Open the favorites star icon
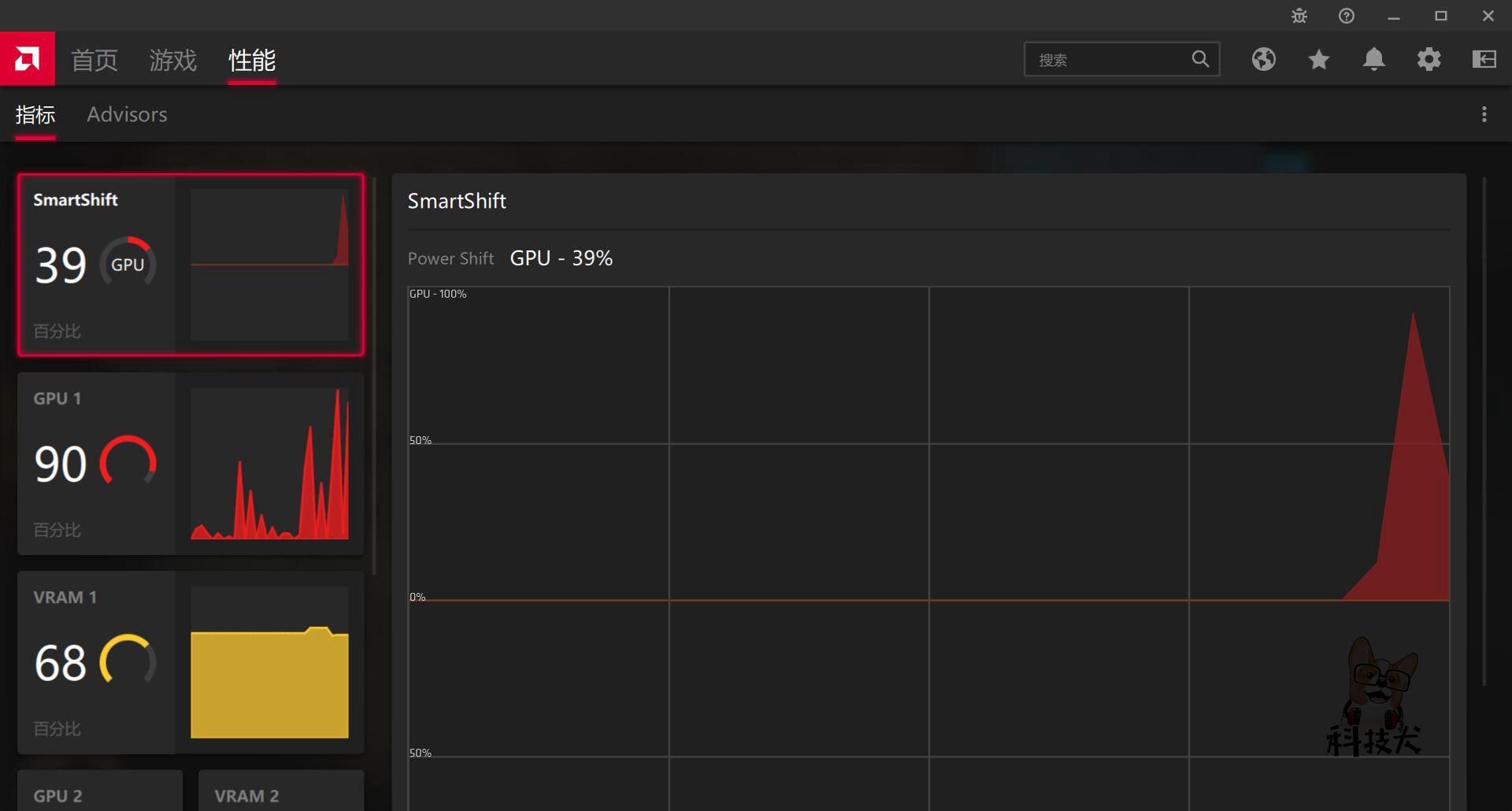Screen dimensions: 1512x811 (x=1319, y=59)
